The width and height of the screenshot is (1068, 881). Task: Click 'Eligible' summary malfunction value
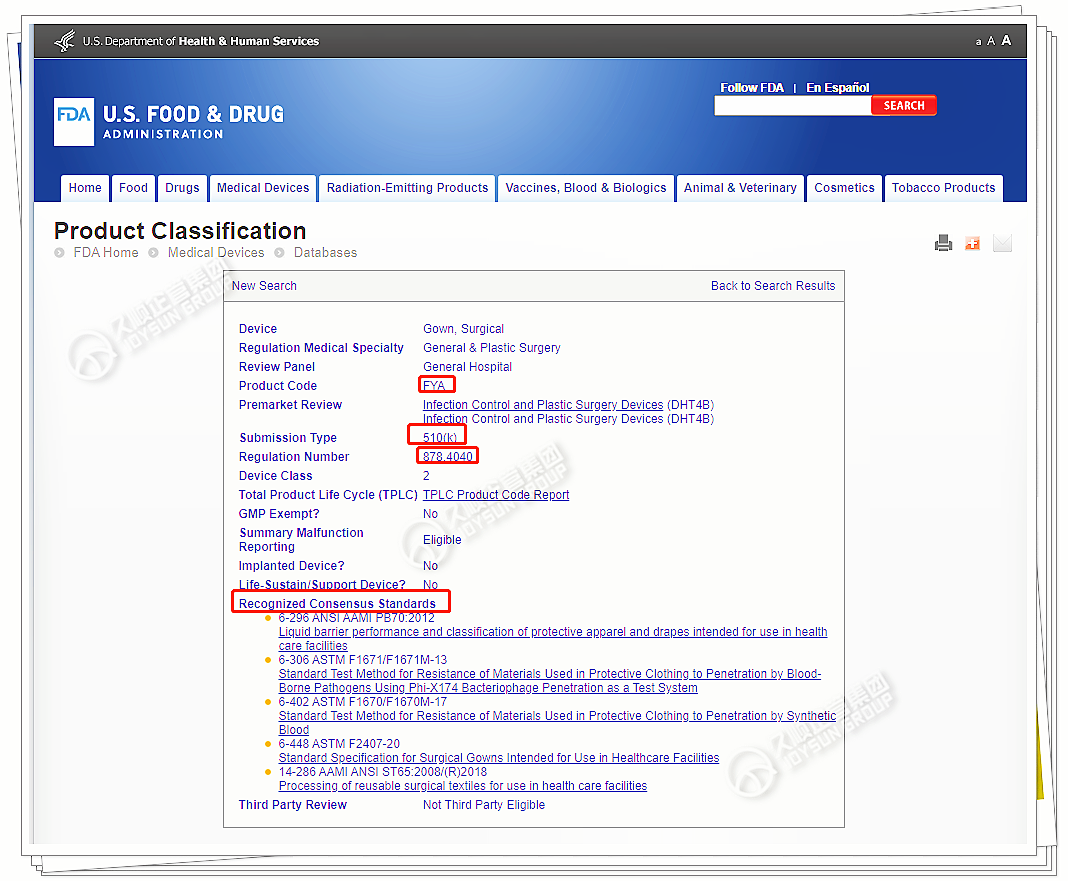click(x=442, y=540)
